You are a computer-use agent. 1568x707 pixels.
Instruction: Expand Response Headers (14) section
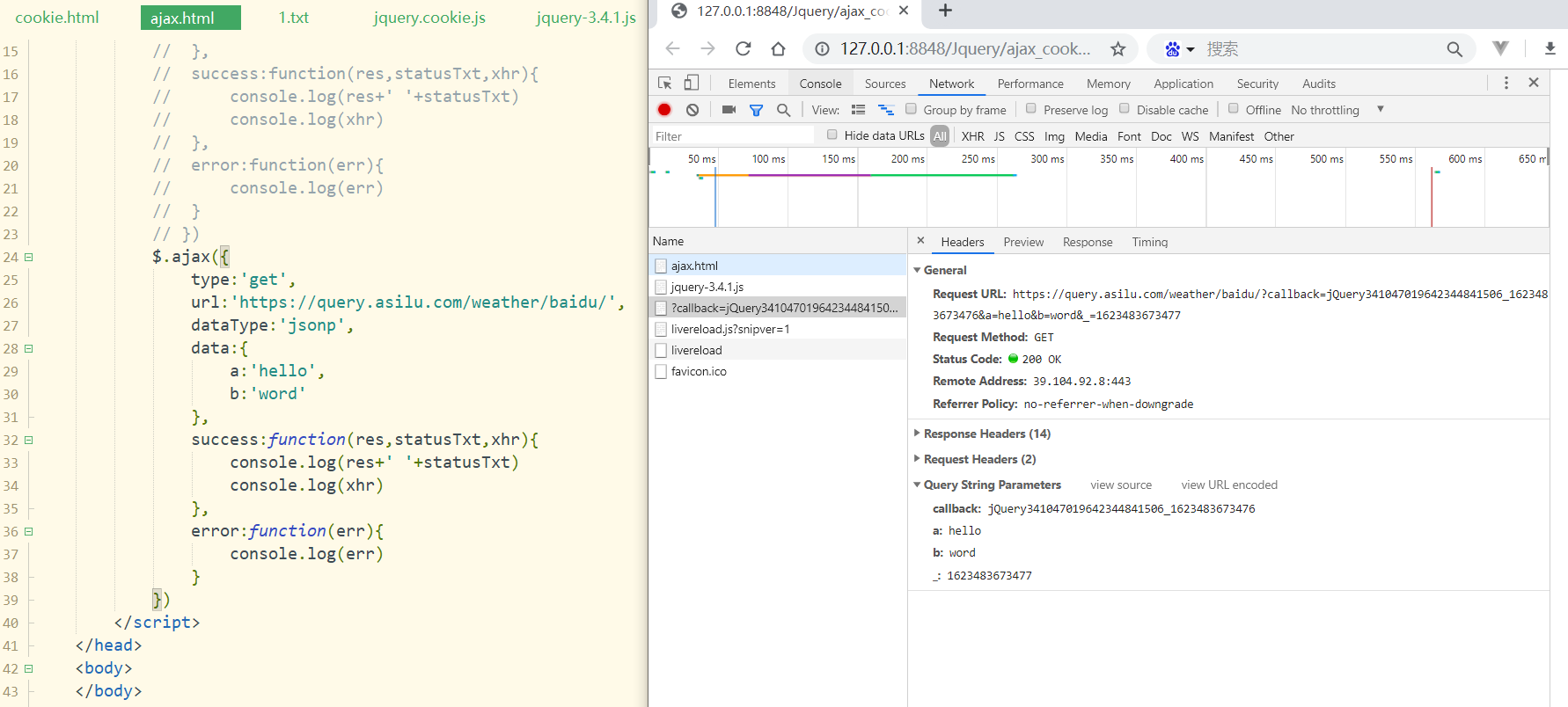click(918, 434)
